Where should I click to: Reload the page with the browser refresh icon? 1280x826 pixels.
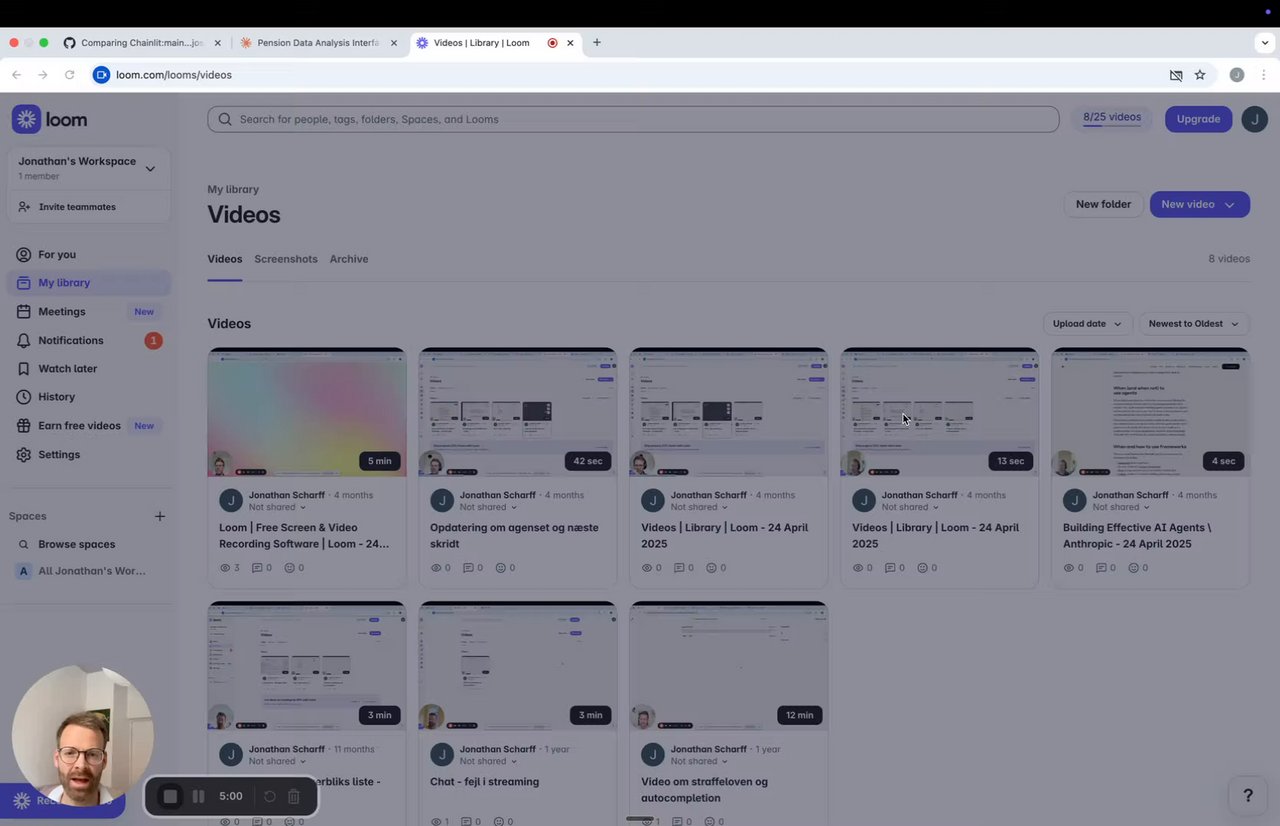(x=69, y=75)
